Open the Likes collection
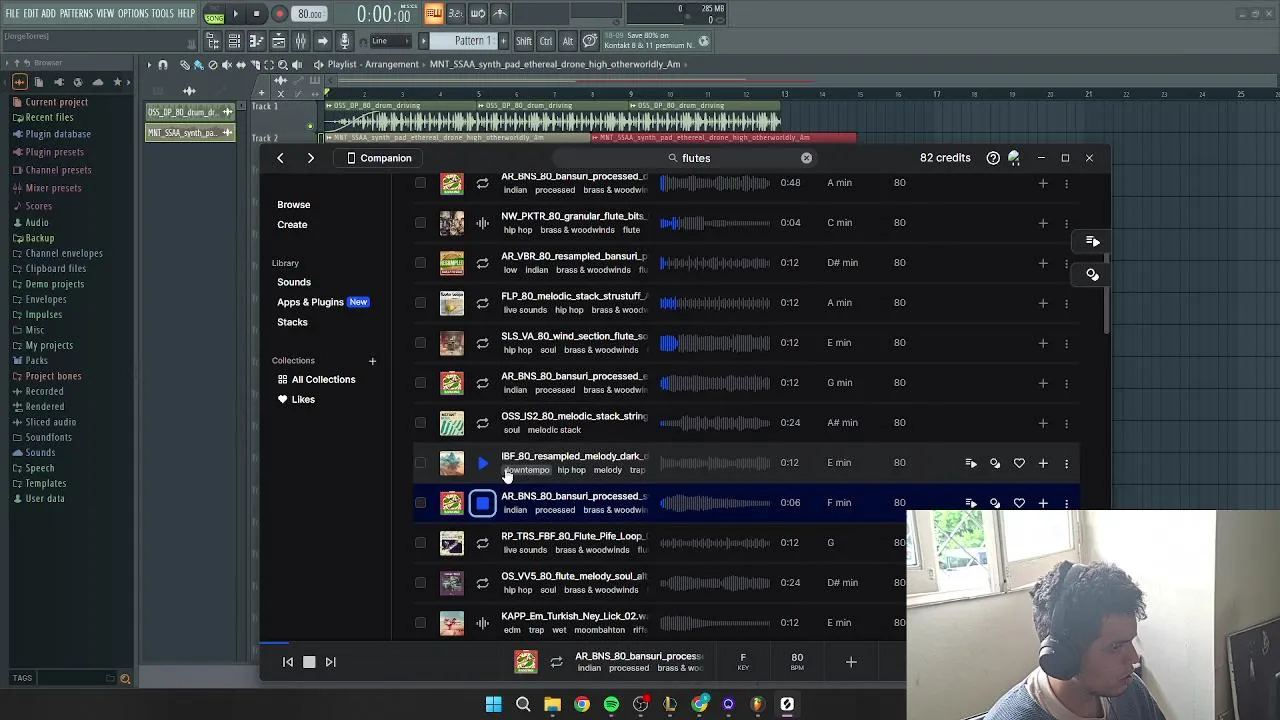The image size is (1280, 720). [297, 400]
